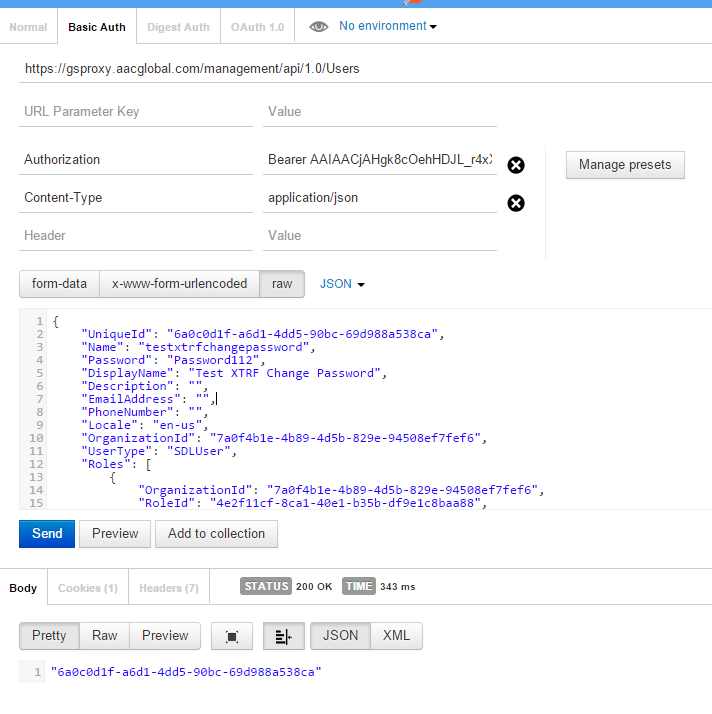Switch response format to XML
This screenshot has height=714, width=712.
coord(396,636)
